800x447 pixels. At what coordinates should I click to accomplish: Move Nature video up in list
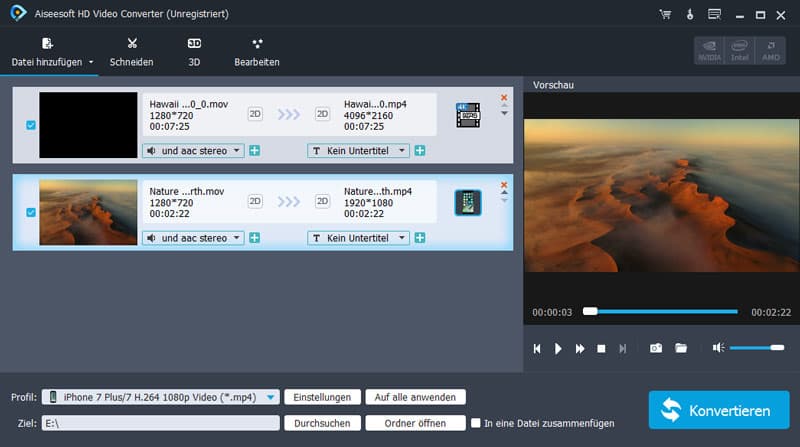(504, 193)
